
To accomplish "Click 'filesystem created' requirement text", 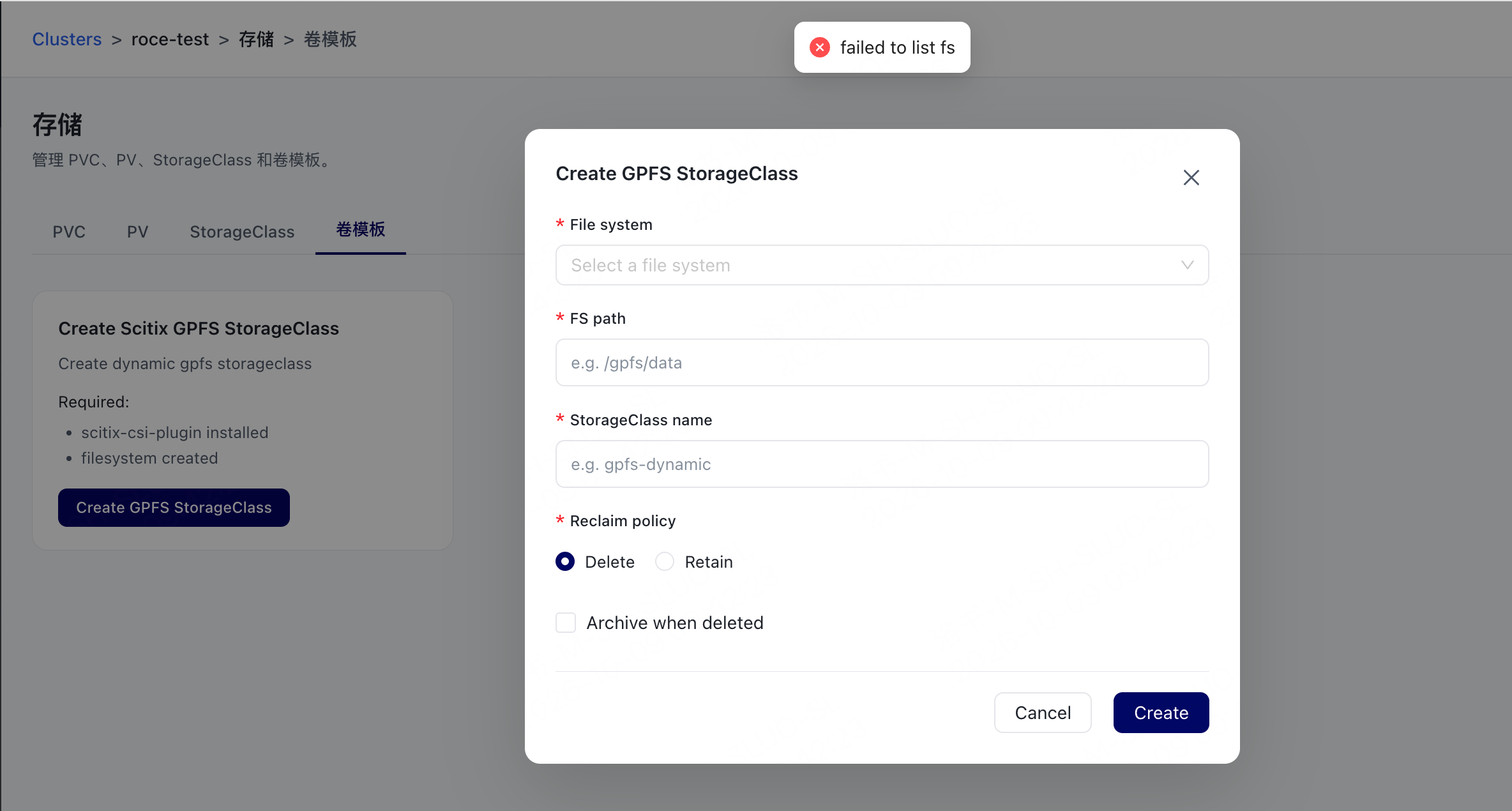I will (x=149, y=458).
